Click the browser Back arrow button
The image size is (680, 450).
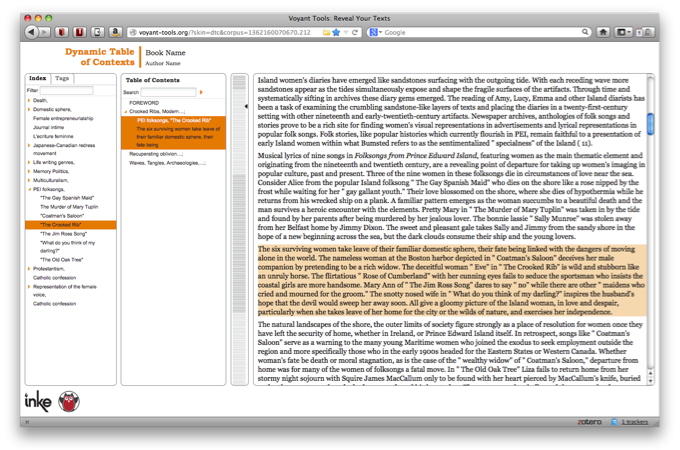pyautogui.click(x=31, y=32)
